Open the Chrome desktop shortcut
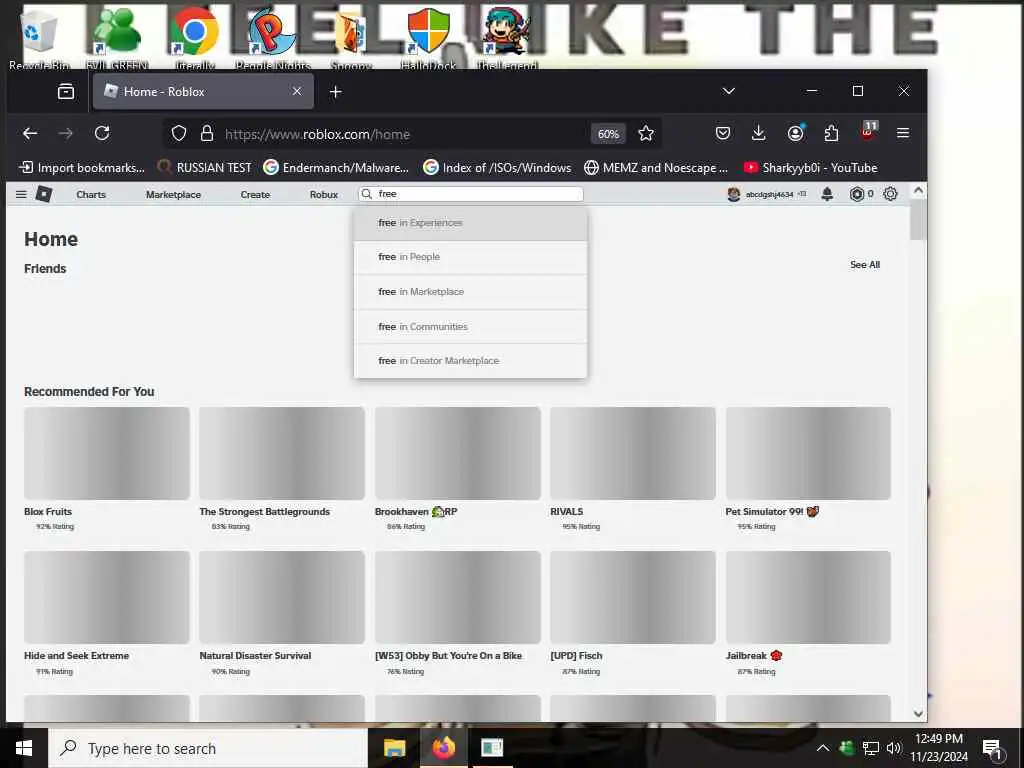 (x=195, y=38)
